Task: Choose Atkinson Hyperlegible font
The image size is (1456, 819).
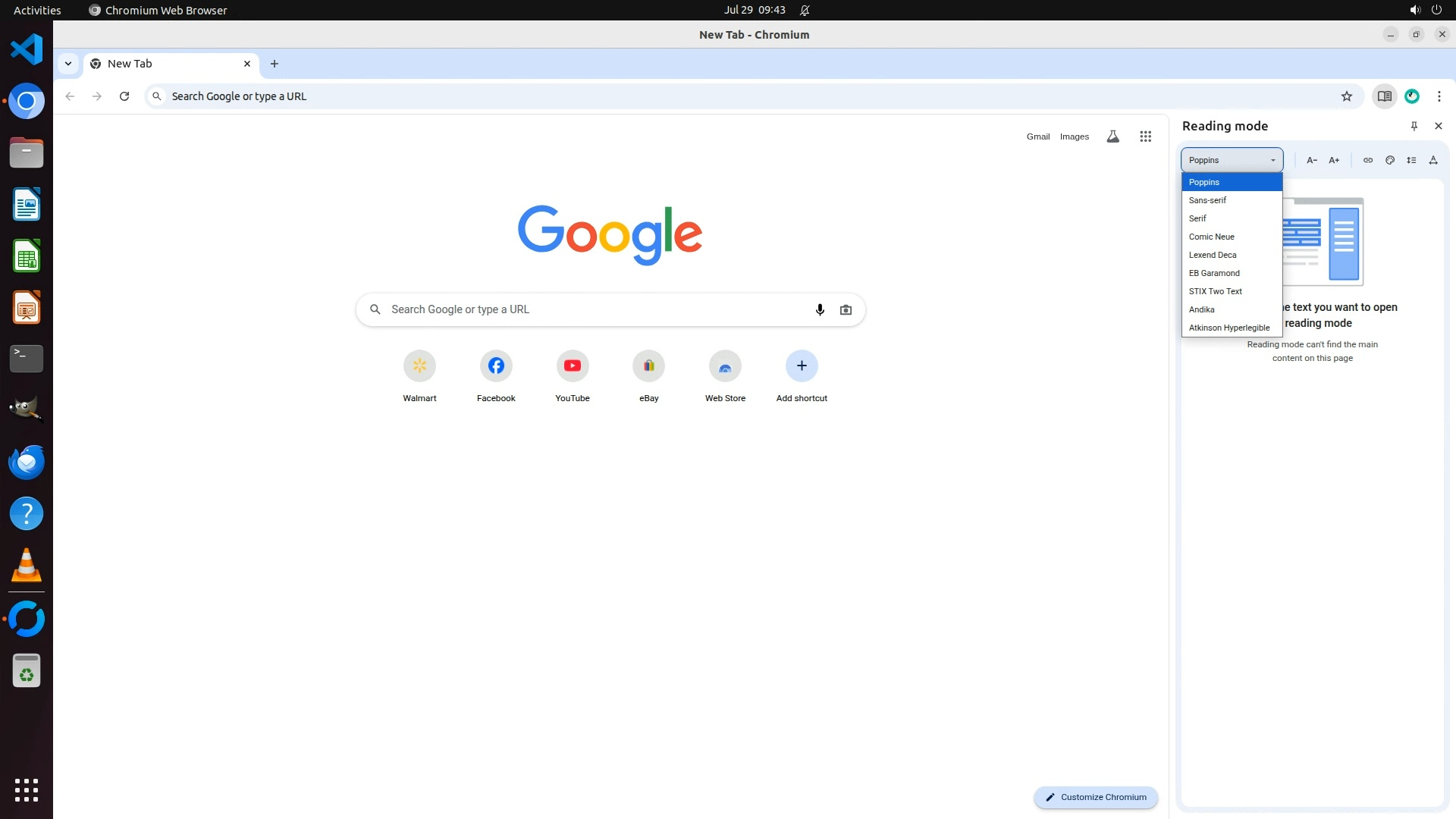Action: [1228, 328]
